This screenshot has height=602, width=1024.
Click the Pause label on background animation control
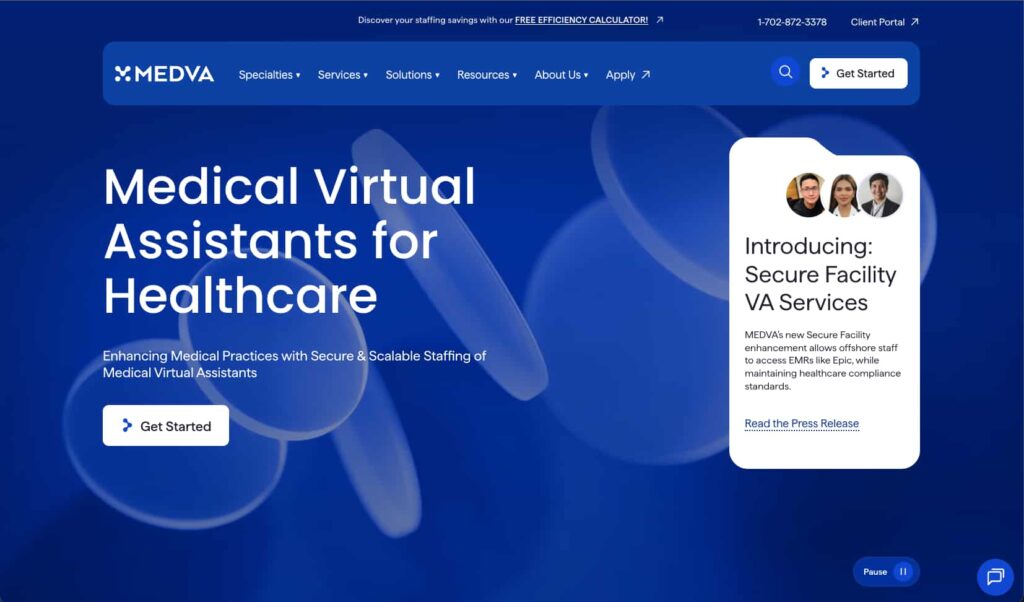coord(875,572)
